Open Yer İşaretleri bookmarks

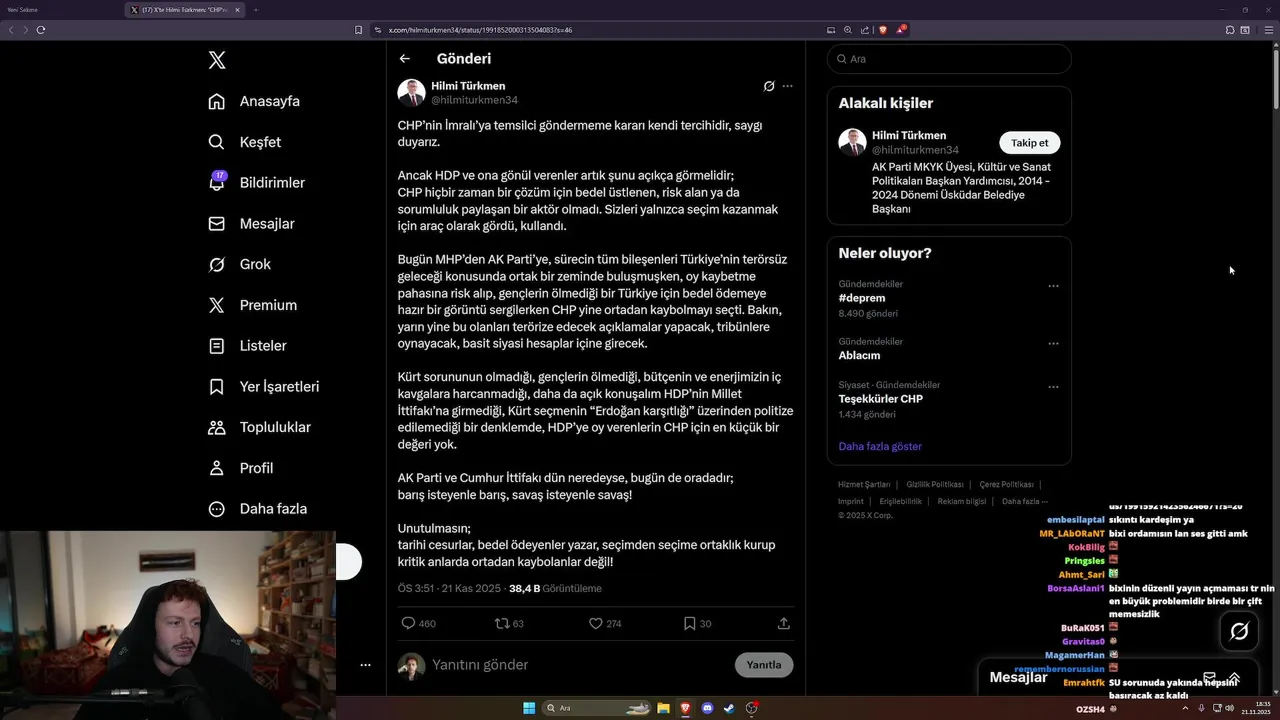[x=263, y=386]
